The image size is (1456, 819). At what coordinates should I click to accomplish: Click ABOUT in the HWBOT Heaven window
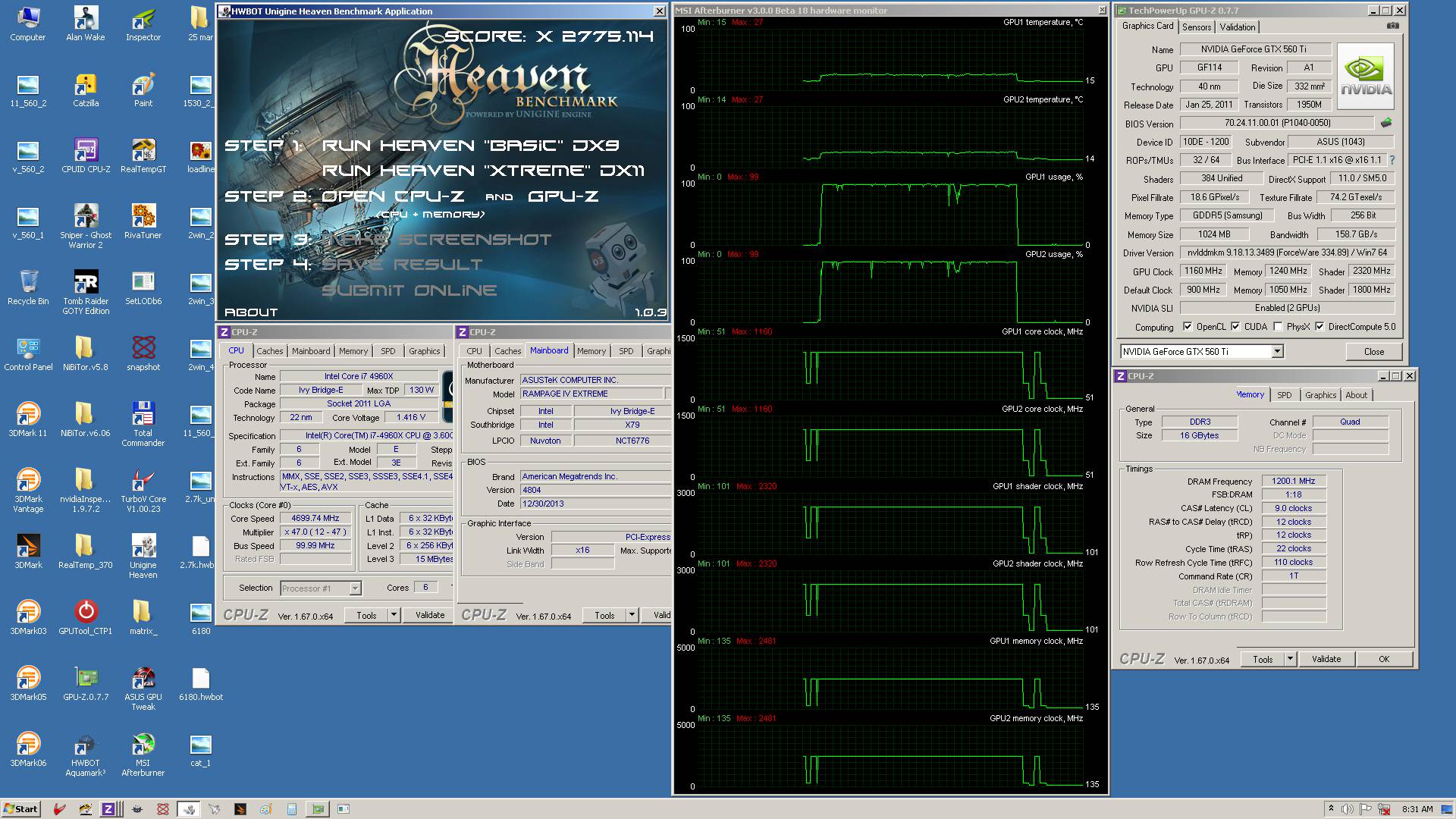point(251,312)
